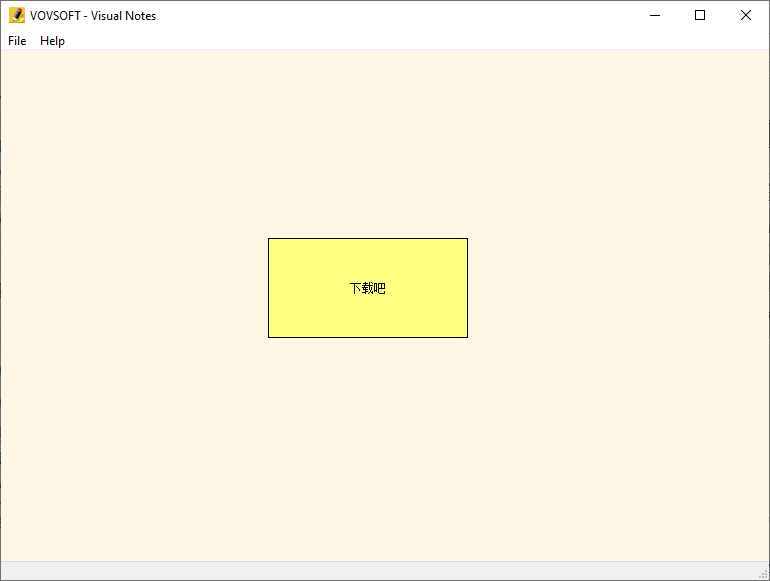Close the Visual Notes window

(745, 15)
